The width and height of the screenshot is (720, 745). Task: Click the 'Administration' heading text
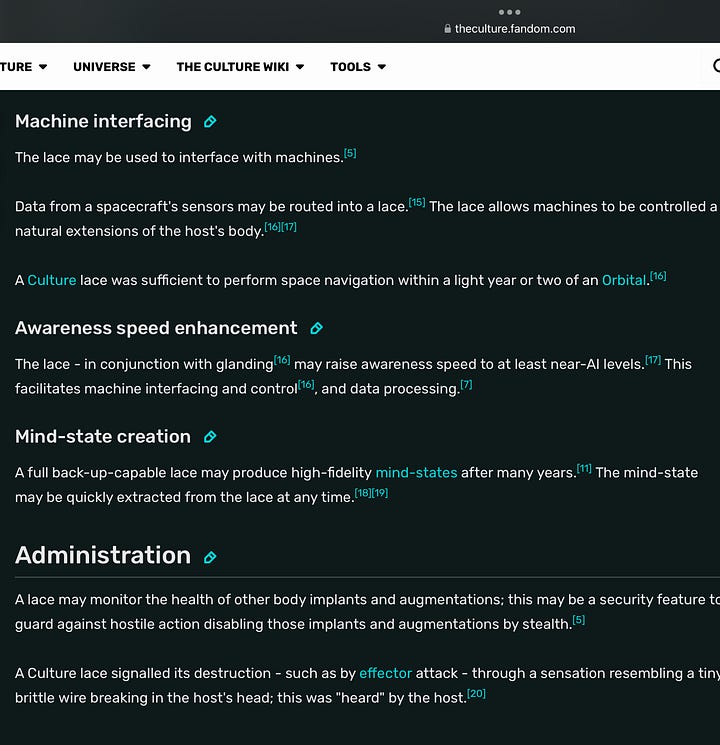click(x=103, y=555)
